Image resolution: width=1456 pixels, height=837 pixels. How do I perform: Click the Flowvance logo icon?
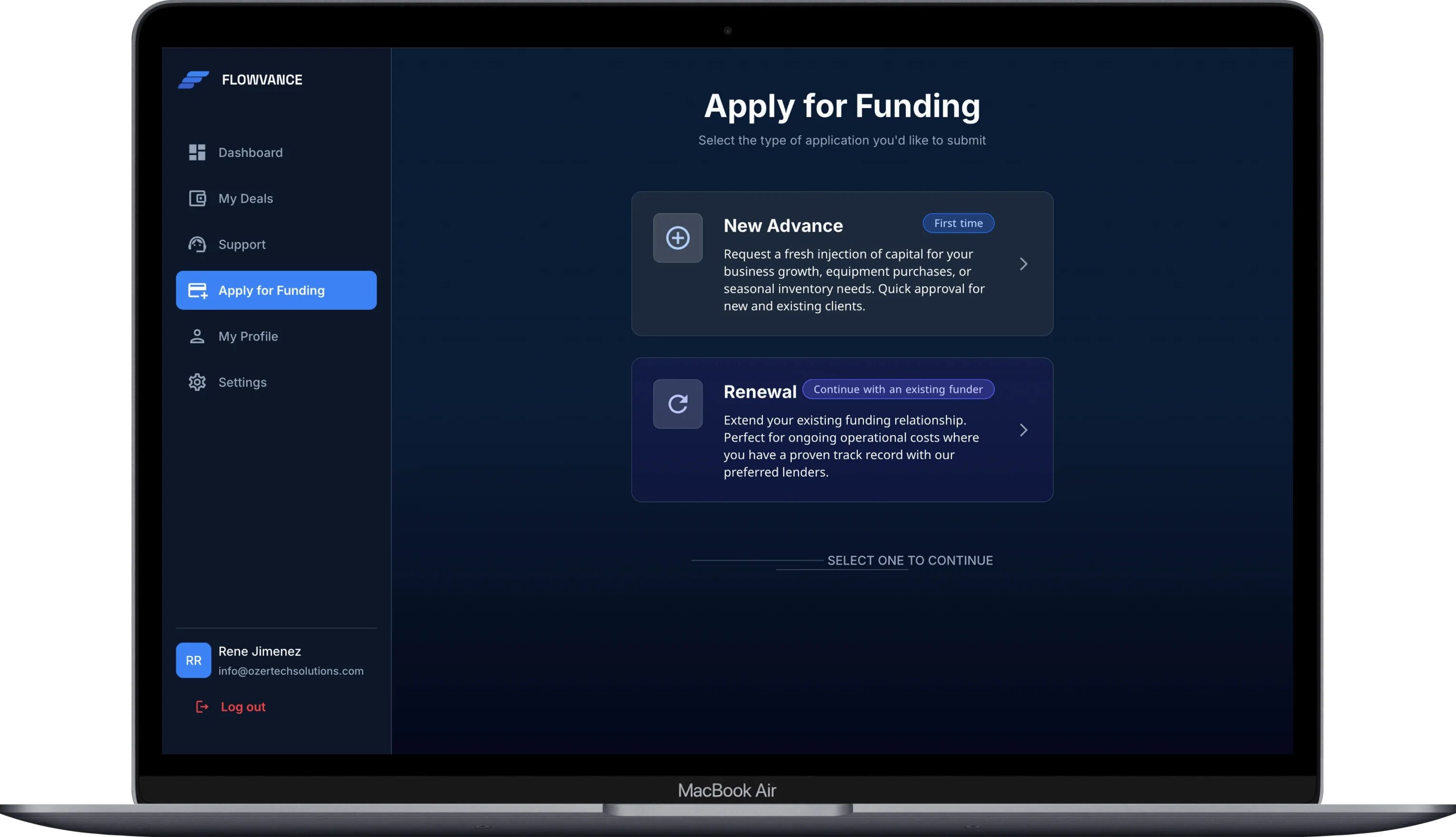193,80
